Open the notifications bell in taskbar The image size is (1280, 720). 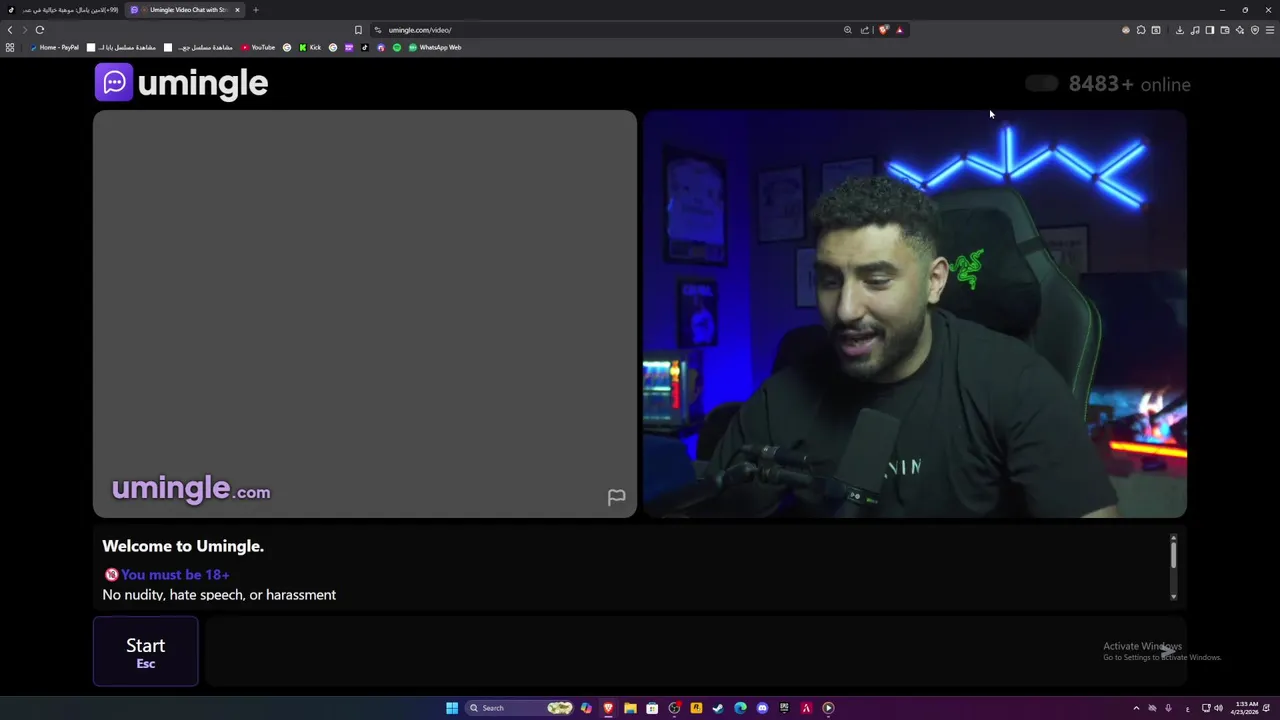[x=1268, y=708]
